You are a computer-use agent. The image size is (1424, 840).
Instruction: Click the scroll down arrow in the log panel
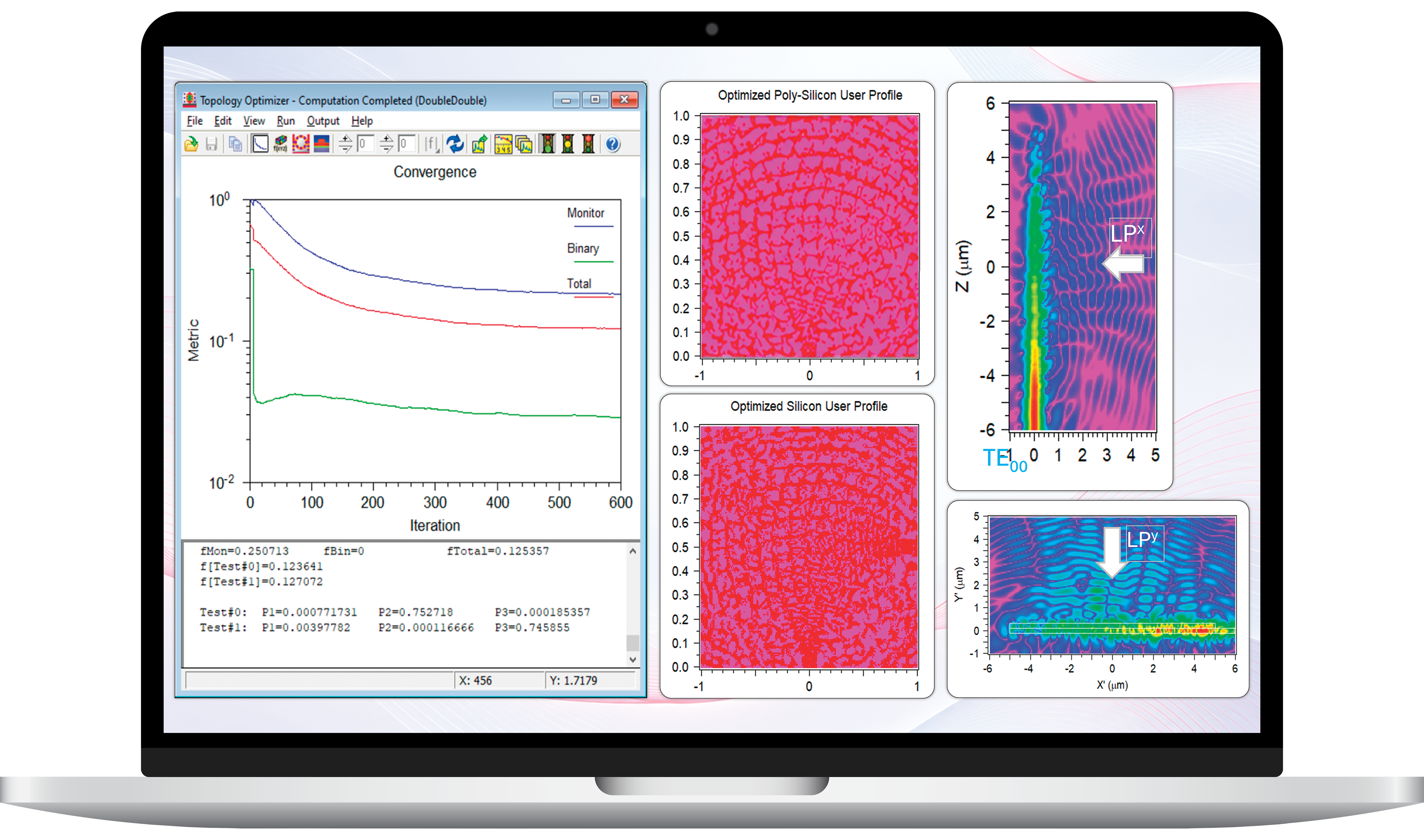click(x=633, y=659)
